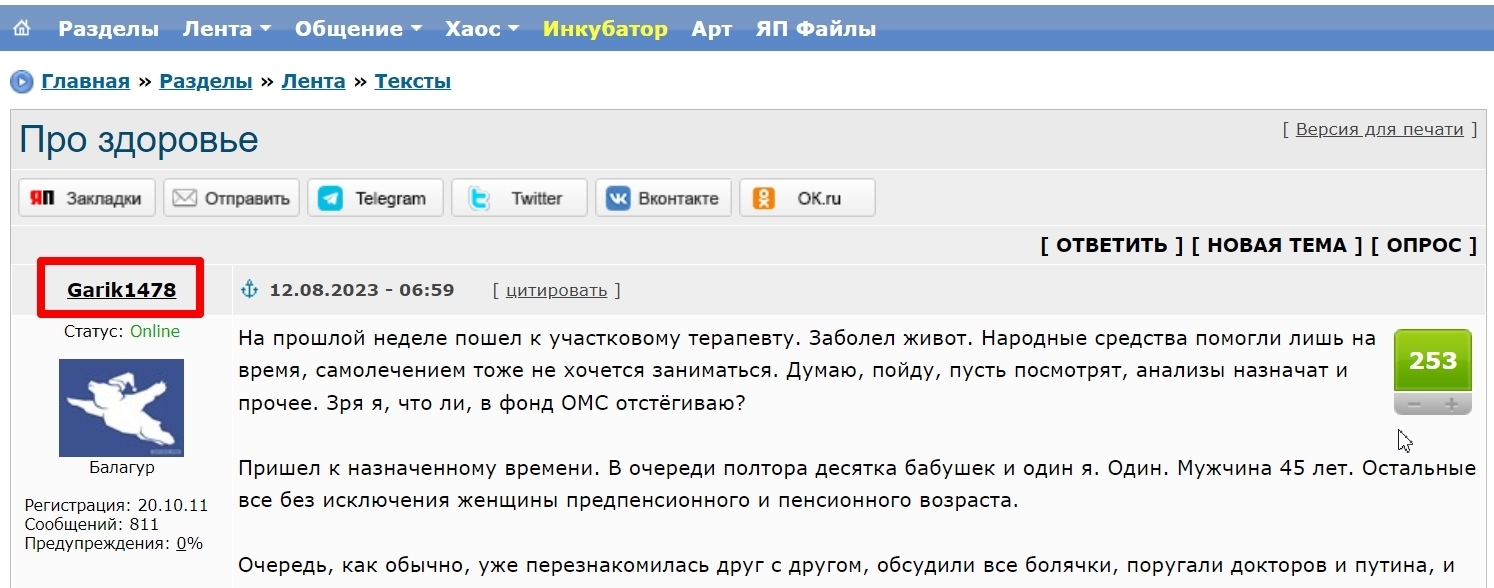
Task: Click the Сообщений: 811 text
Action: pos(91,524)
